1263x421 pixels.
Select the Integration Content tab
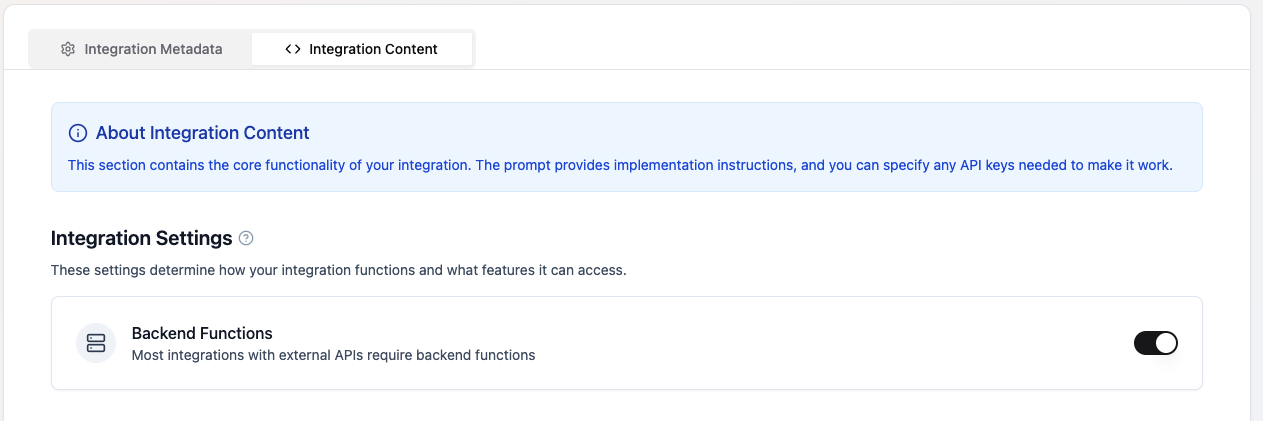click(361, 49)
